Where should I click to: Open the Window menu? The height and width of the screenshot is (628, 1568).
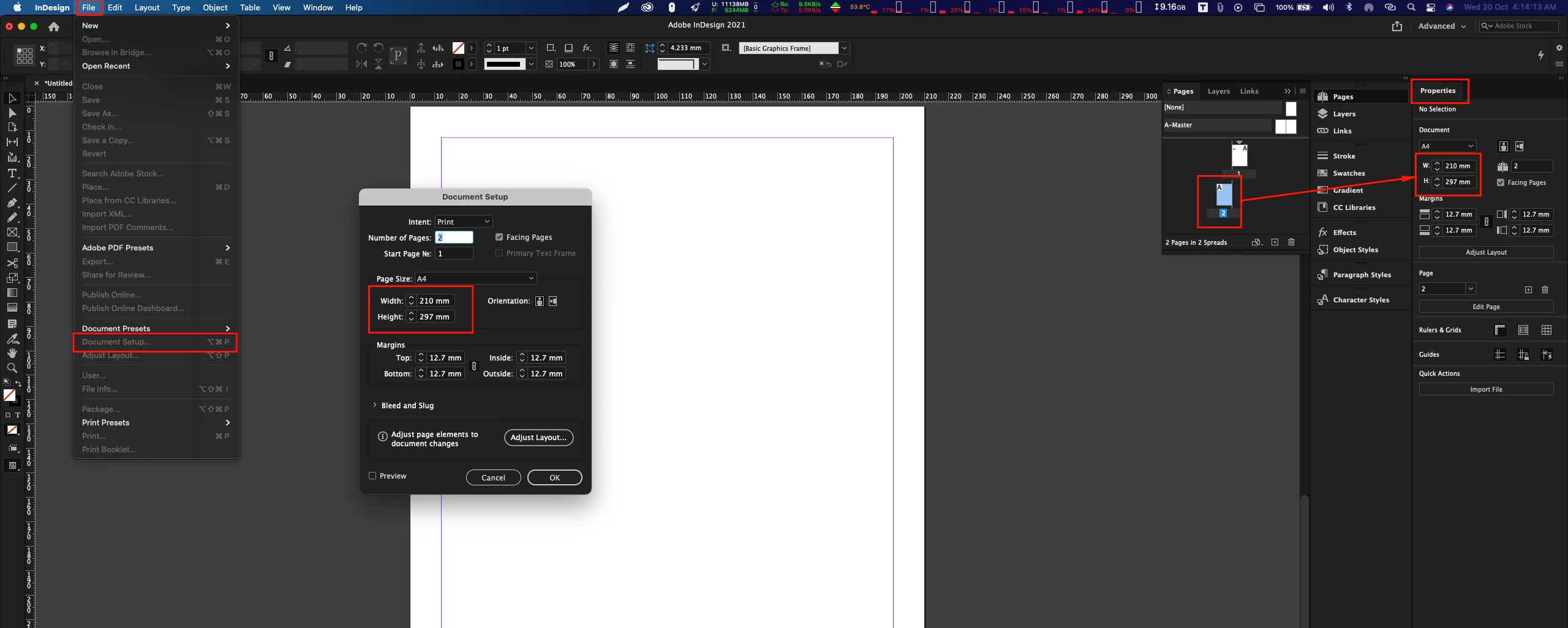[x=318, y=7]
